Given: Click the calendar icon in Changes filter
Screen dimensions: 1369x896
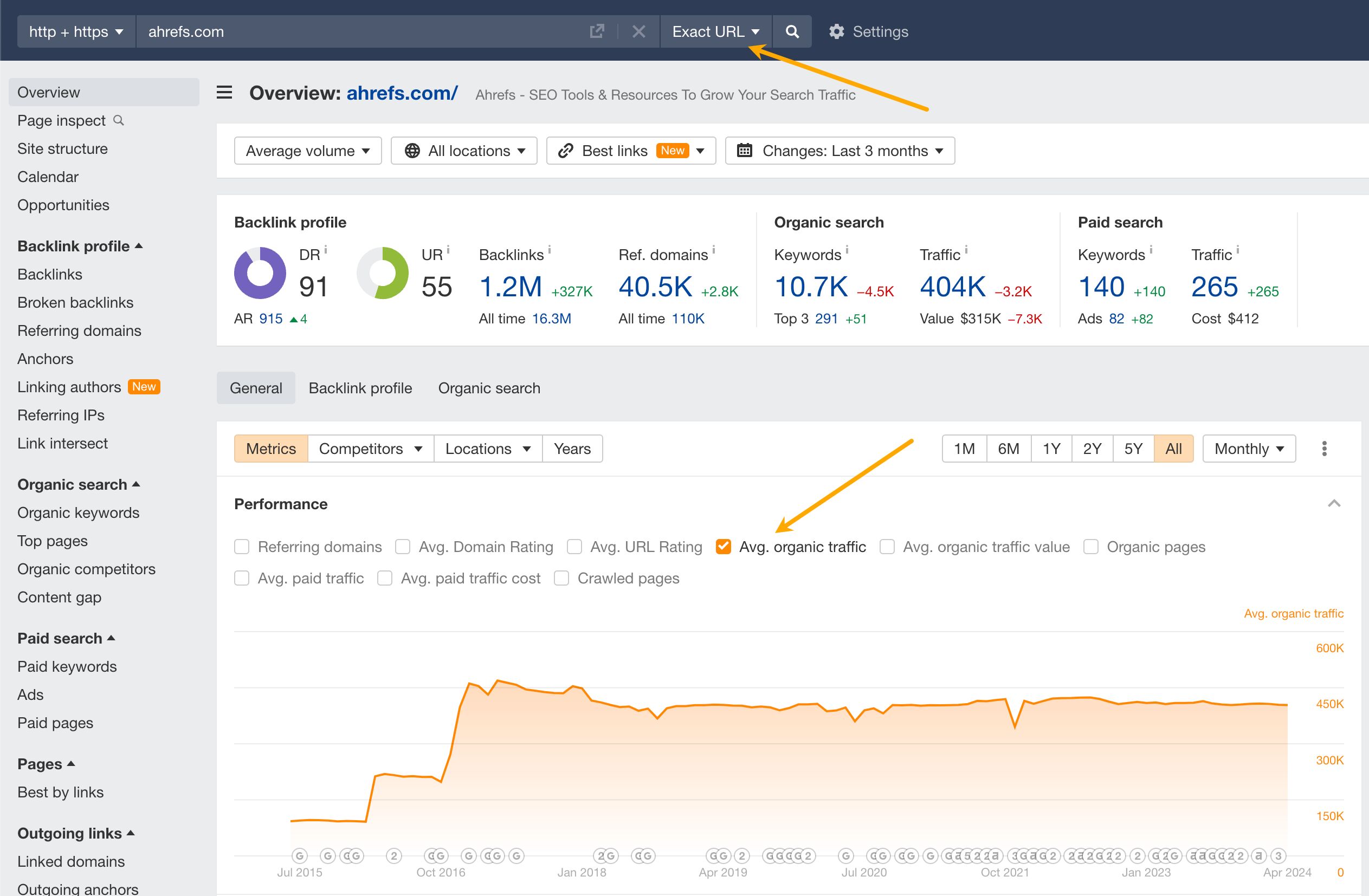Looking at the screenshot, I should point(746,150).
